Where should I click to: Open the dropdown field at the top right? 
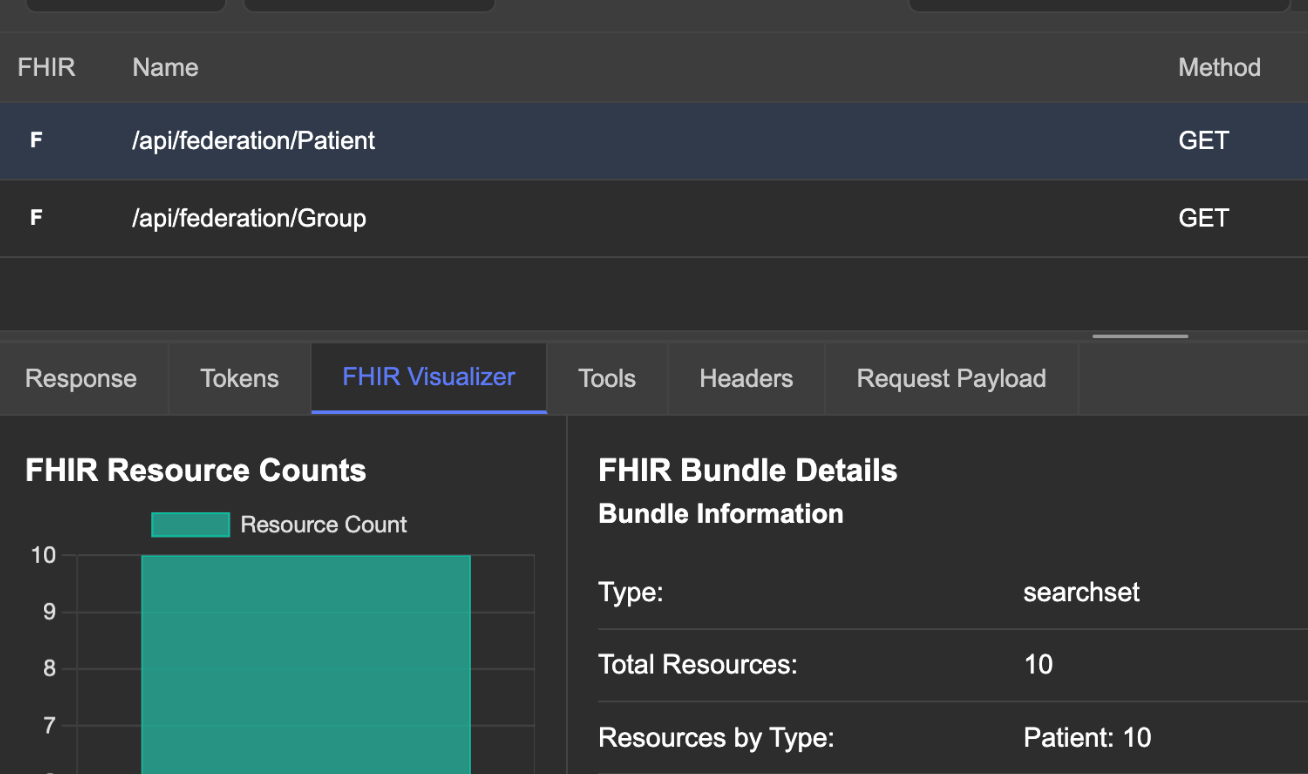point(1098,5)
